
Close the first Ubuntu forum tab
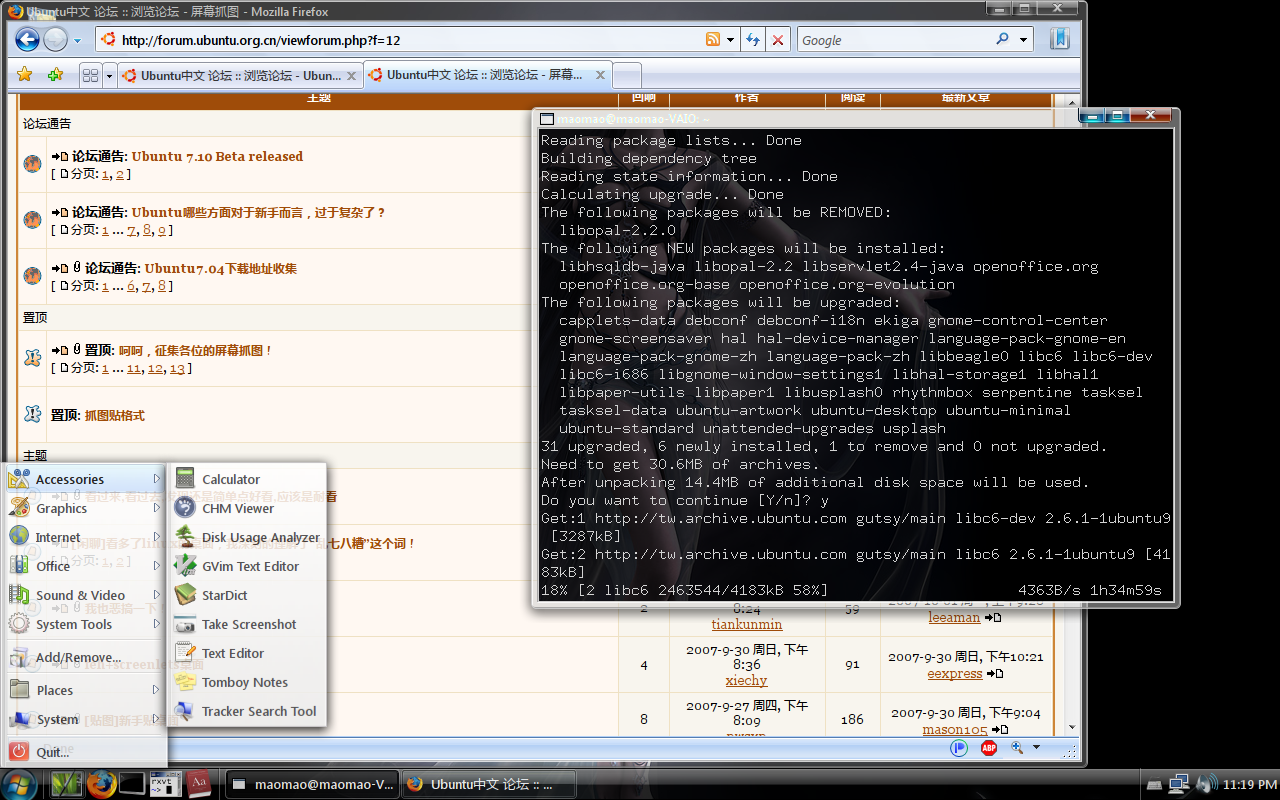point(352,75)
